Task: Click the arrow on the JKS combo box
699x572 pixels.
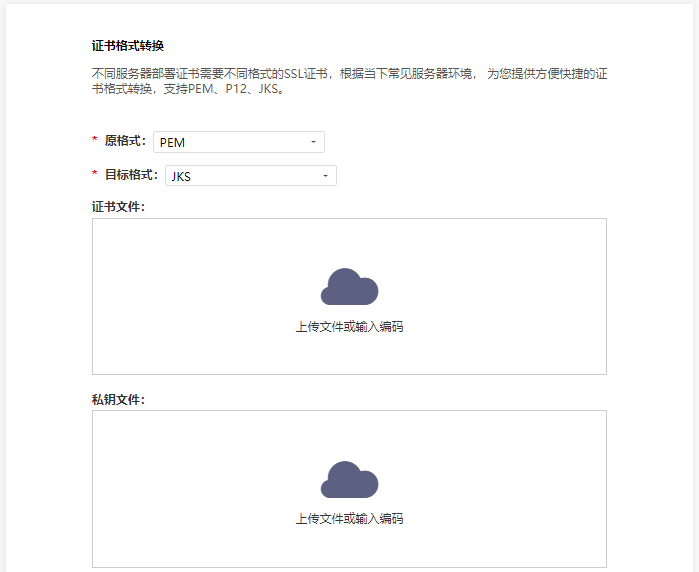Action: coord(325,176)
